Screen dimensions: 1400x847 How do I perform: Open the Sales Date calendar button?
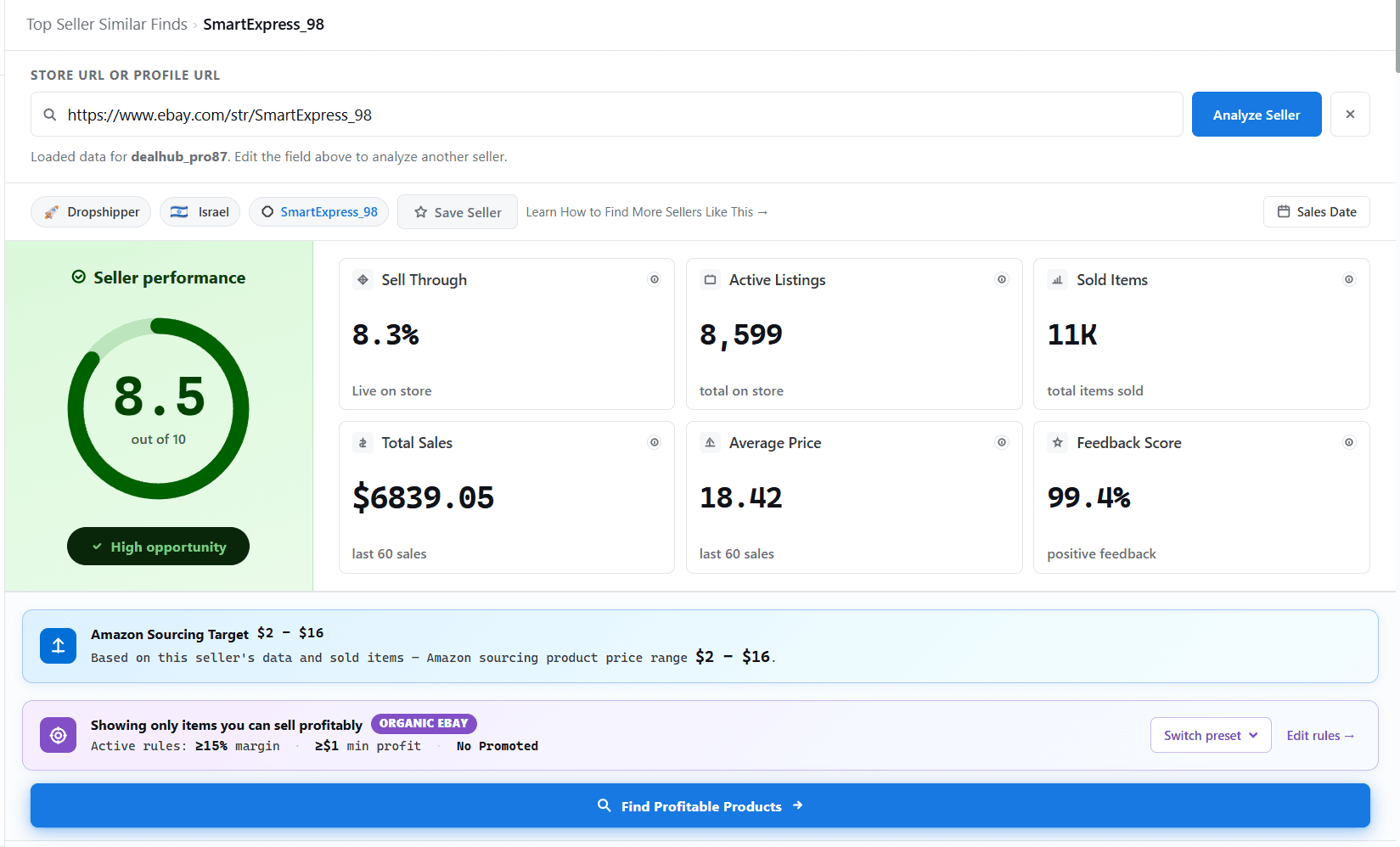(x=1317, y=211)
